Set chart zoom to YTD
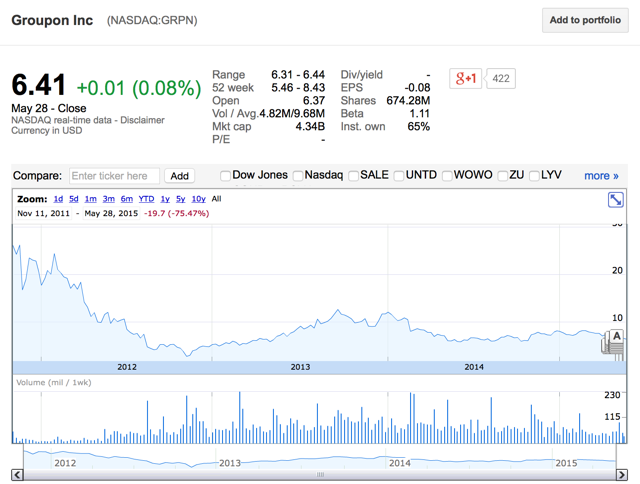 point(146,199)
